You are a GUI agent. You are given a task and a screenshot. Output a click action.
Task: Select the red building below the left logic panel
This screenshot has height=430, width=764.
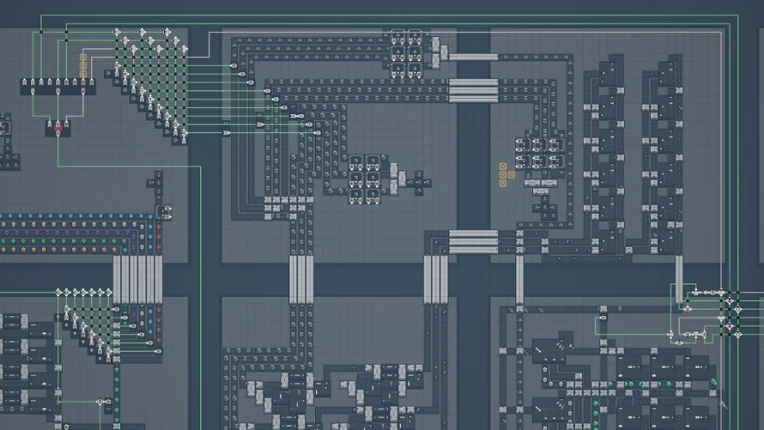58,128
